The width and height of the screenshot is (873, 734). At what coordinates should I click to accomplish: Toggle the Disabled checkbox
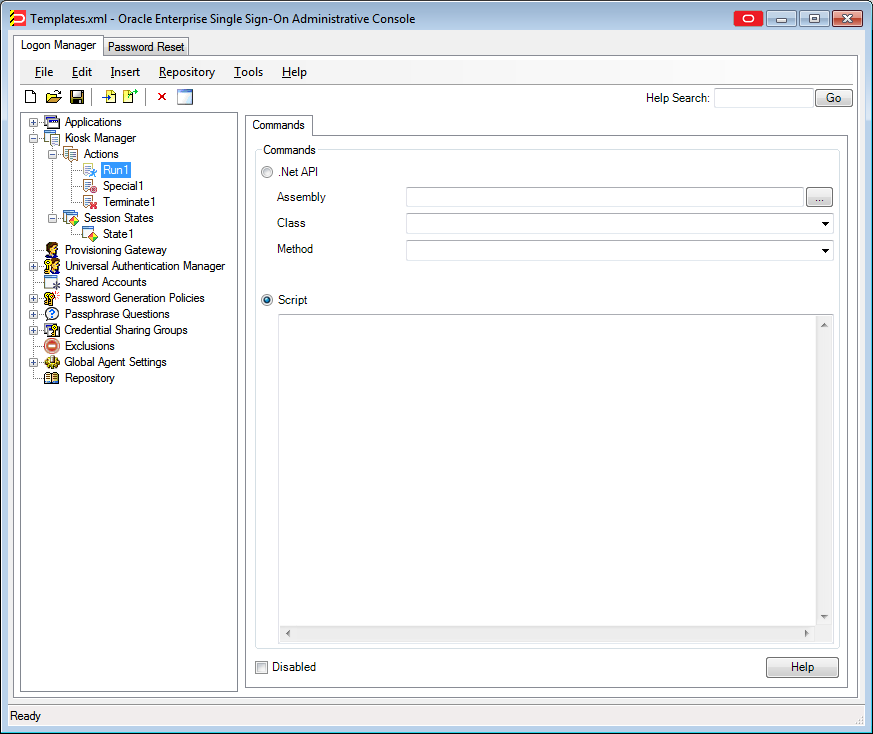[261, 667]
